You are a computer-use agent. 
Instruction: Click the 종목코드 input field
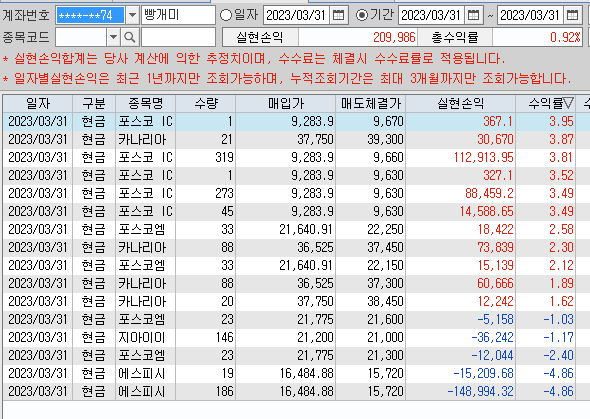point(81,37)
